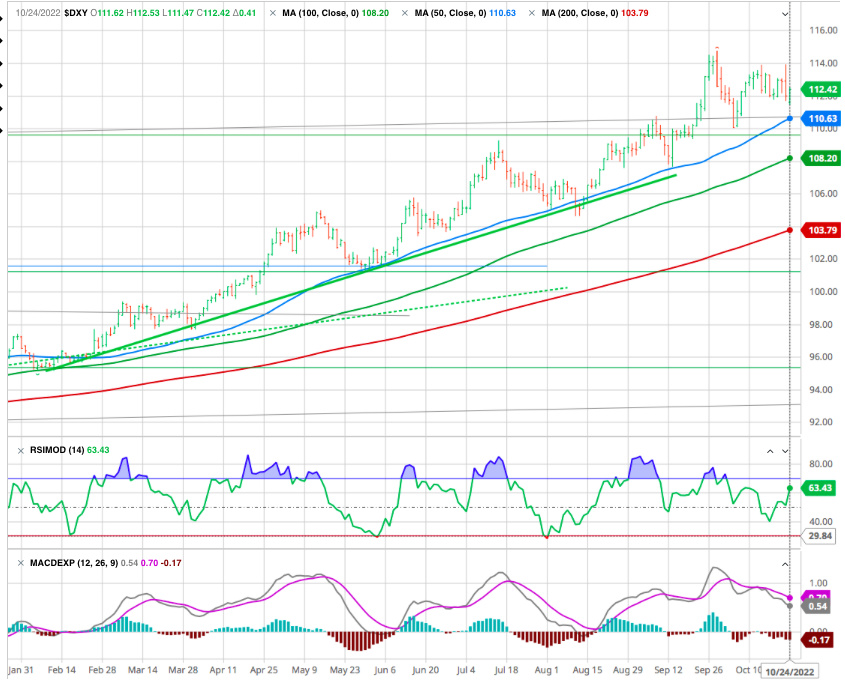
Task: Click the Jul 4 date on time axis
Action: point(466,670)
